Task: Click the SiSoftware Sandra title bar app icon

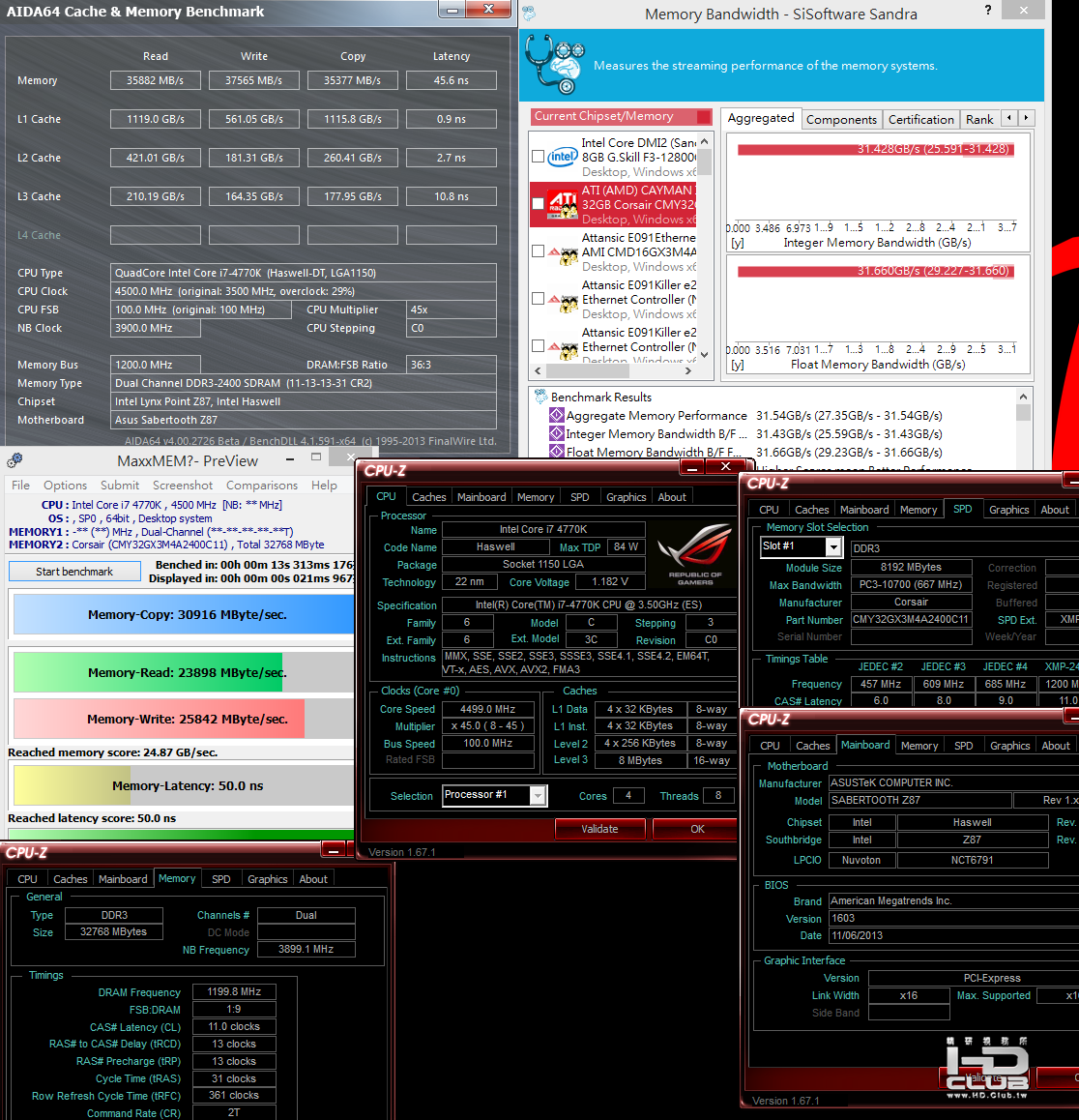Action: tap(529, 13)
